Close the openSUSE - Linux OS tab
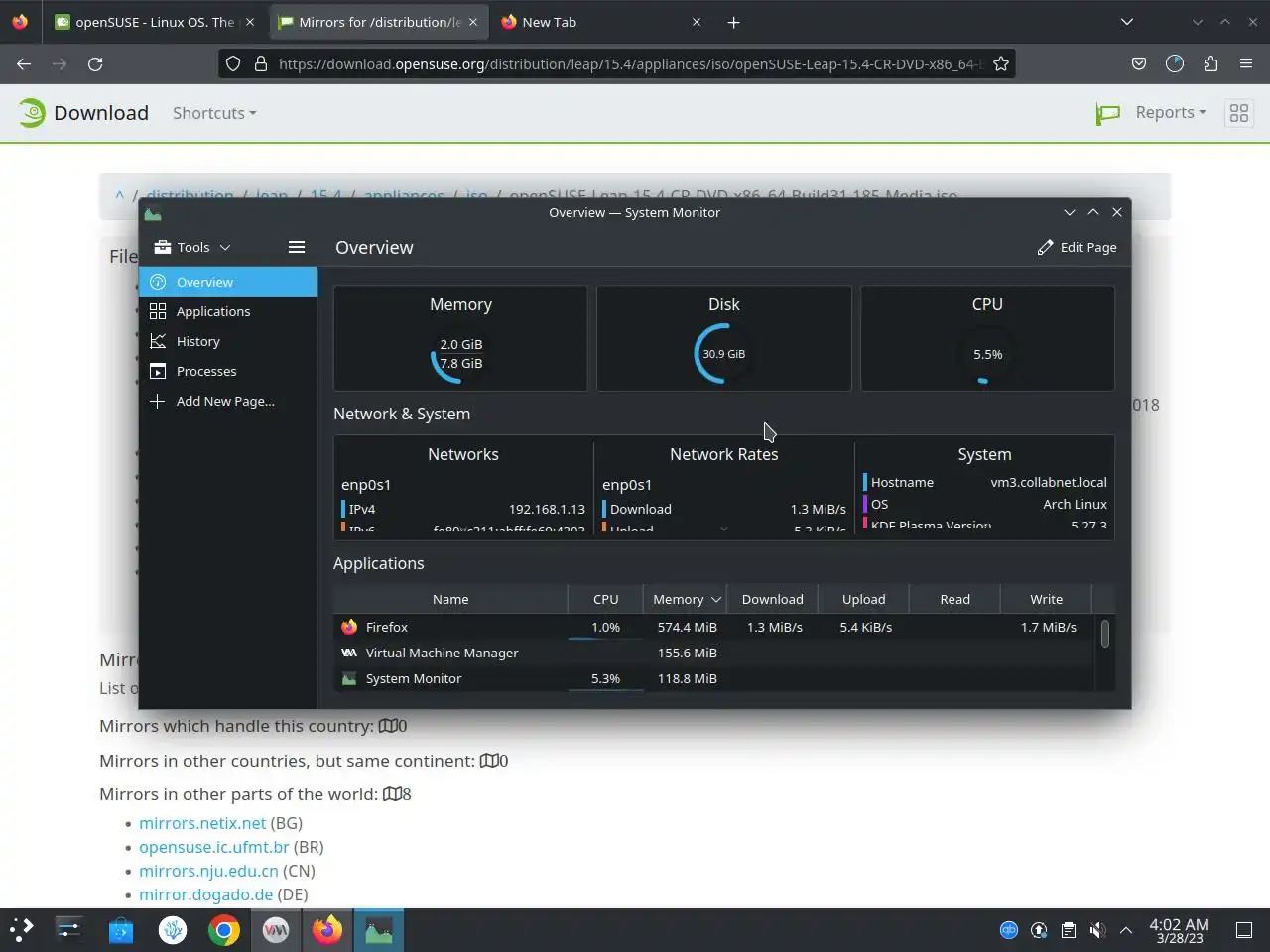The height and width of the screenshot is (952, 1270). point(250,22)
